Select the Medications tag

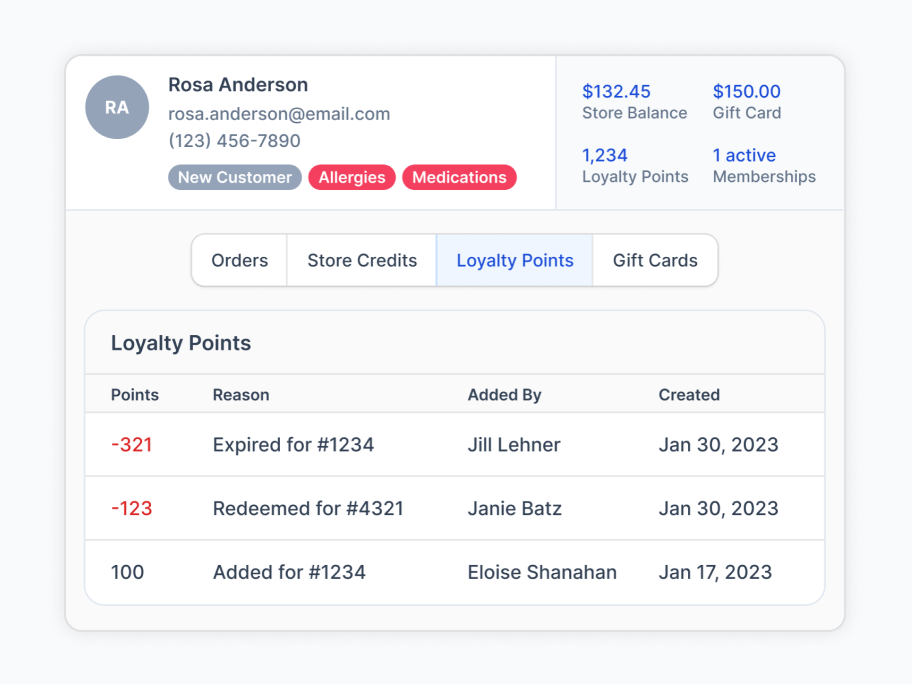pyautogui.click(x=459, y=177)
